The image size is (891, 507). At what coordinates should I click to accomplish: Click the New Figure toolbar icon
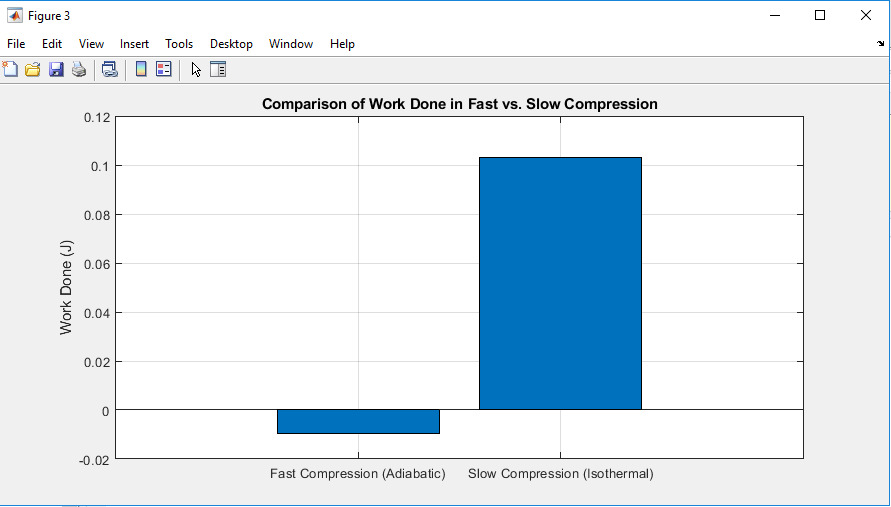[10, 69]
